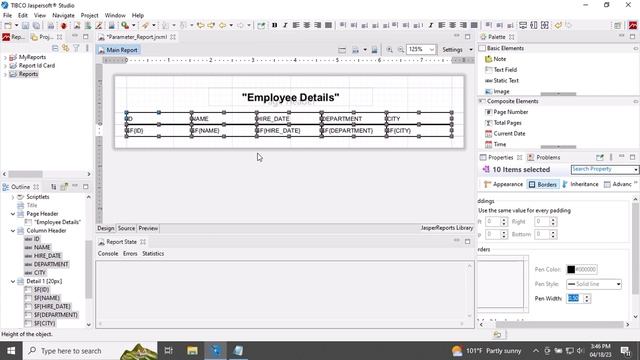Click the match width toolbar icon
The width and height of the screenshot is (640, 360).
[x=523, y=25]
